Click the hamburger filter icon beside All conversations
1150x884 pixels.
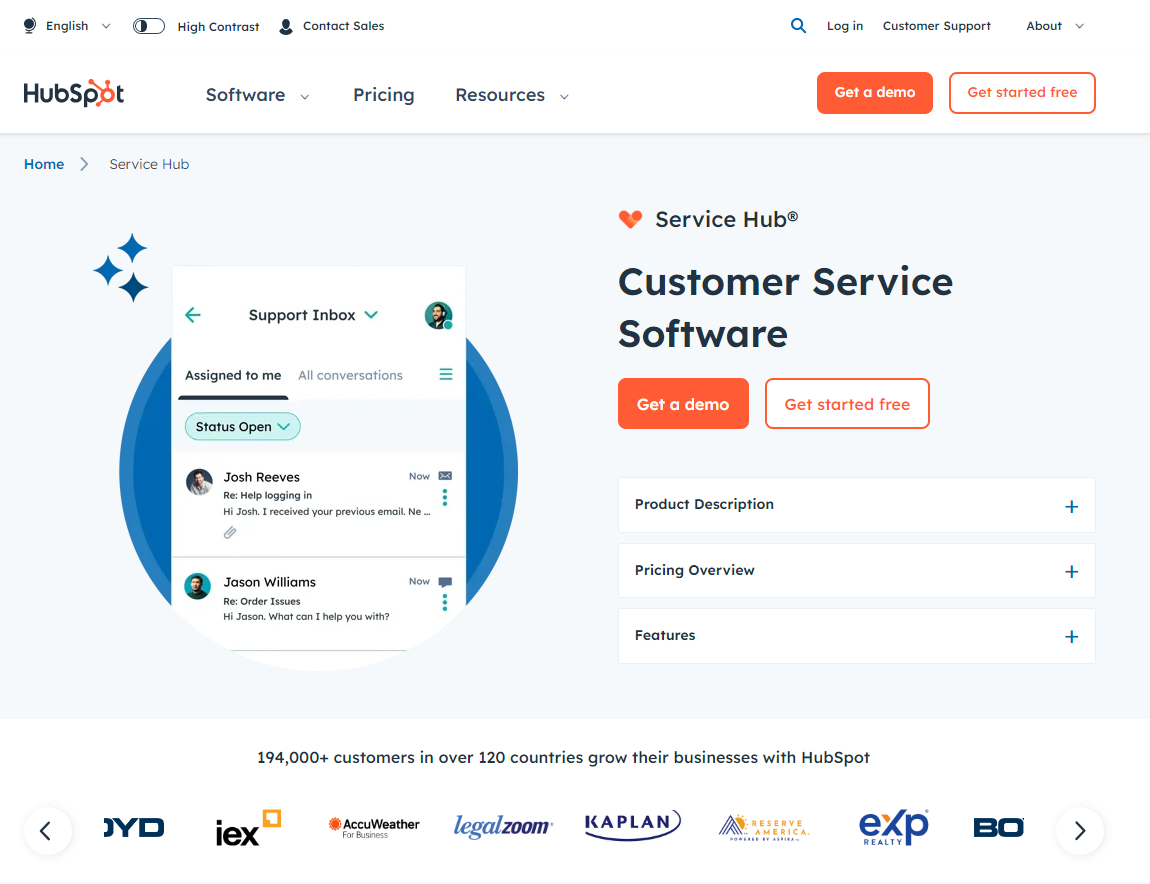tap(445, 374)
